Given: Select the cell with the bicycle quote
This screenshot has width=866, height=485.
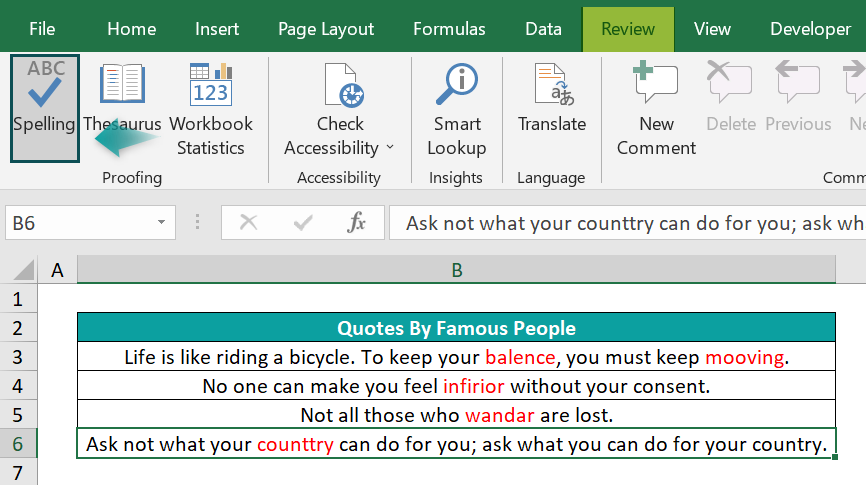Looking at the screenshot, I should [x=456, y=357].
